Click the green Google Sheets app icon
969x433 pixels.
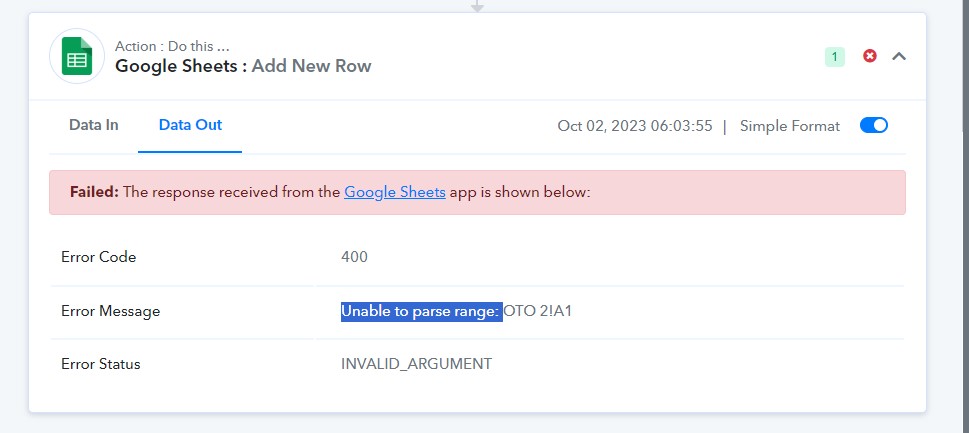click(77, 56)
